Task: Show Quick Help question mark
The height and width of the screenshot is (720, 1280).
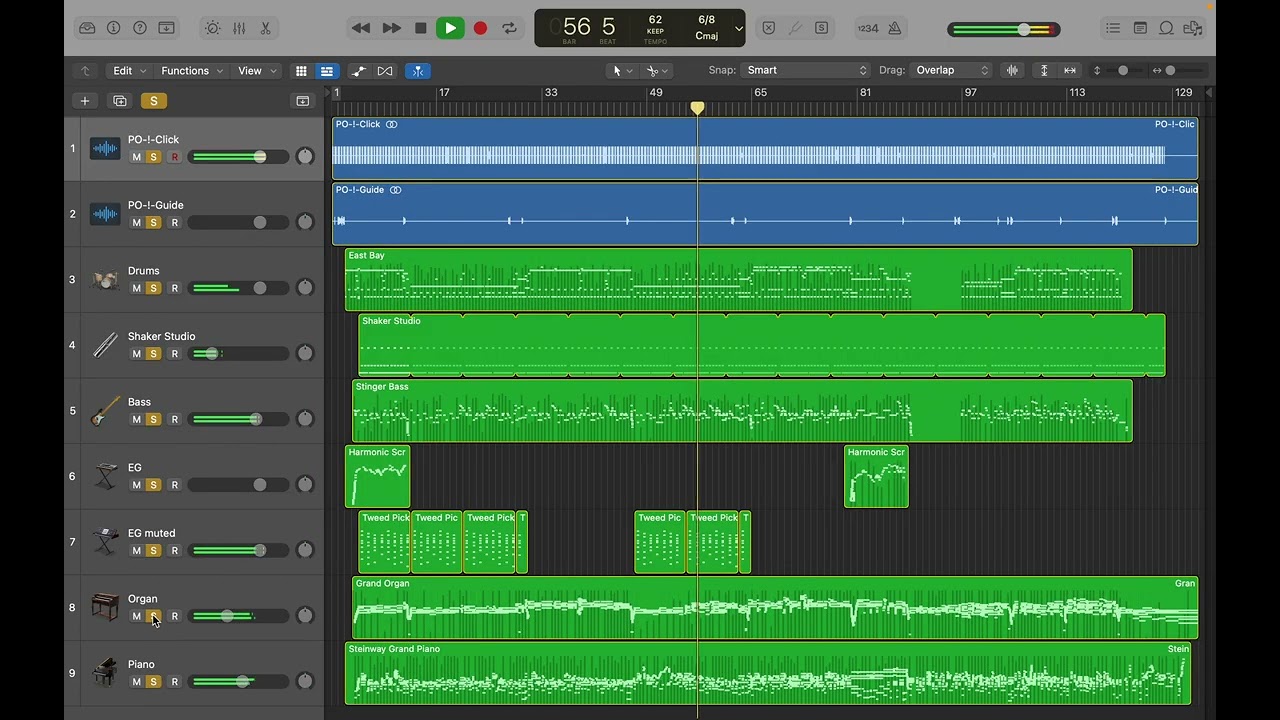Action: click(x=140, y=28)
